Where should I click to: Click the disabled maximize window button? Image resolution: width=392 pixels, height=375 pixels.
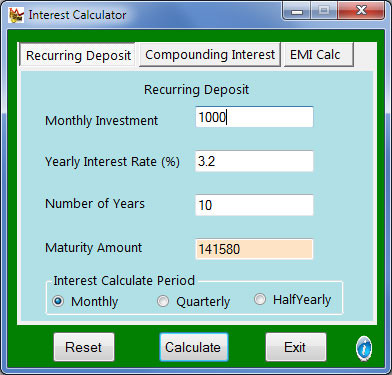pyautogui.click(x=323, y=11)
